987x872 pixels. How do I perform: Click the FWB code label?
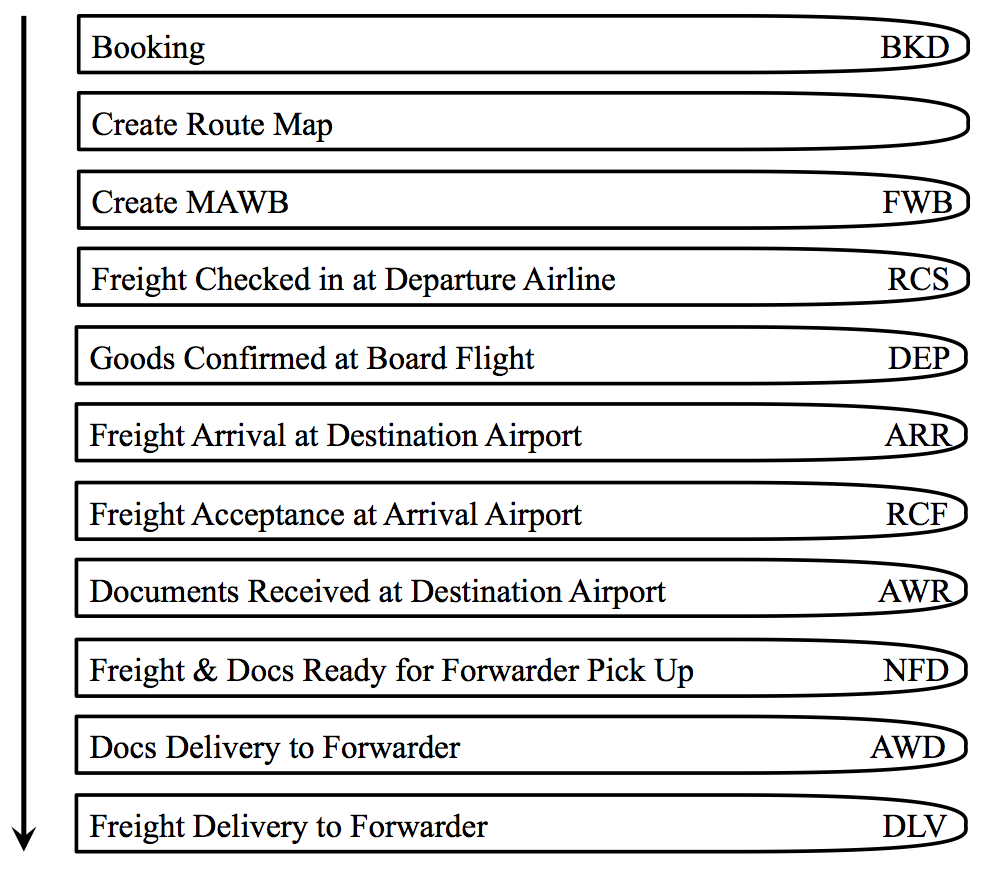coord(916,202)
